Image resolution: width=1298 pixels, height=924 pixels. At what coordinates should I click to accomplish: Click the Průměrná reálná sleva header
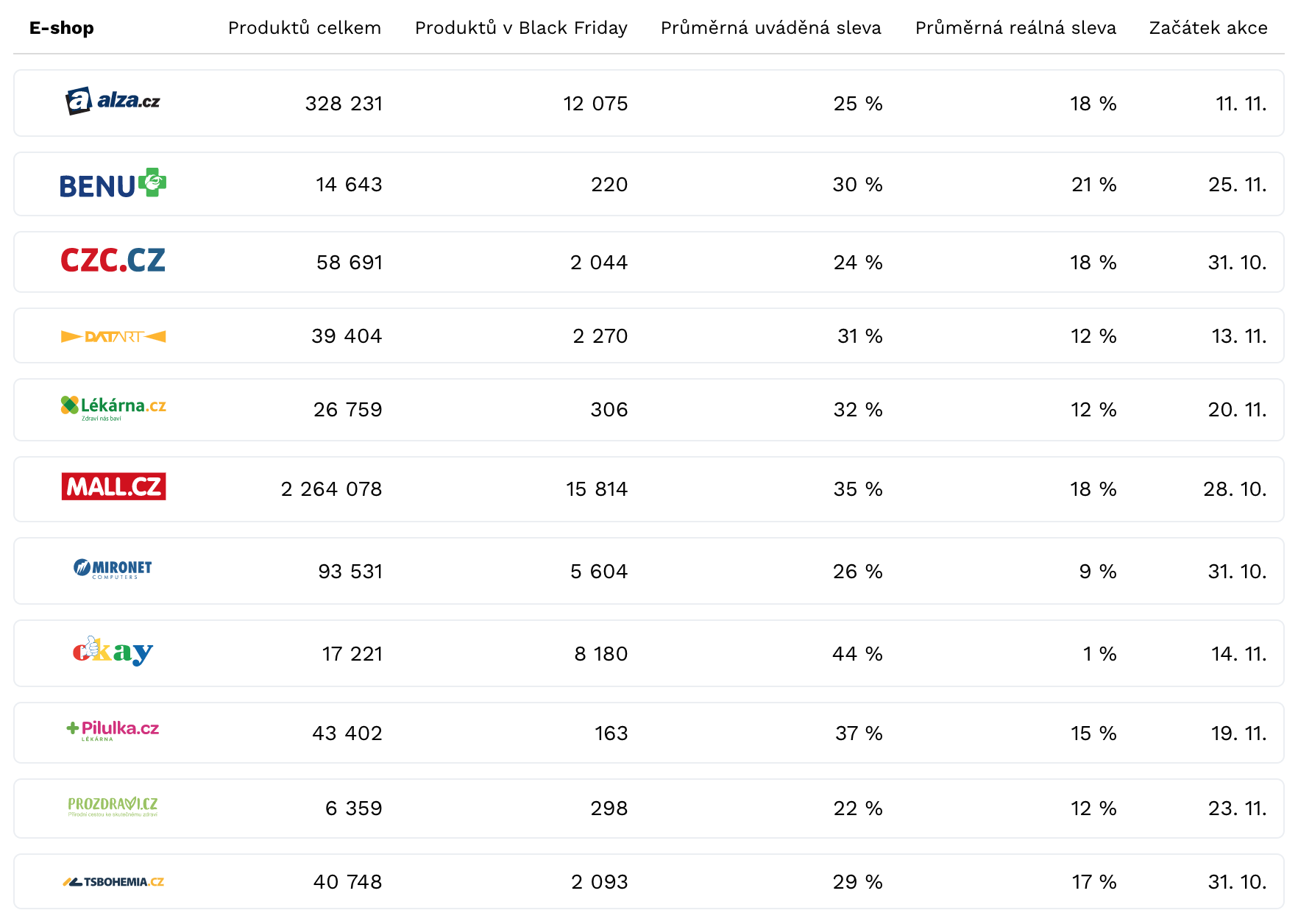[1015, 28]
